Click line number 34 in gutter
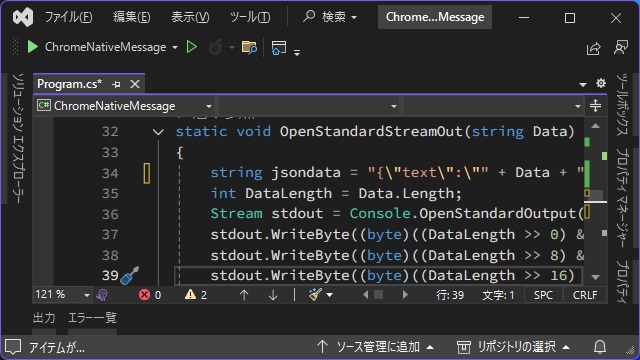Image resolution: width=640 pixels, height=360 pixels. click(110, 173)
